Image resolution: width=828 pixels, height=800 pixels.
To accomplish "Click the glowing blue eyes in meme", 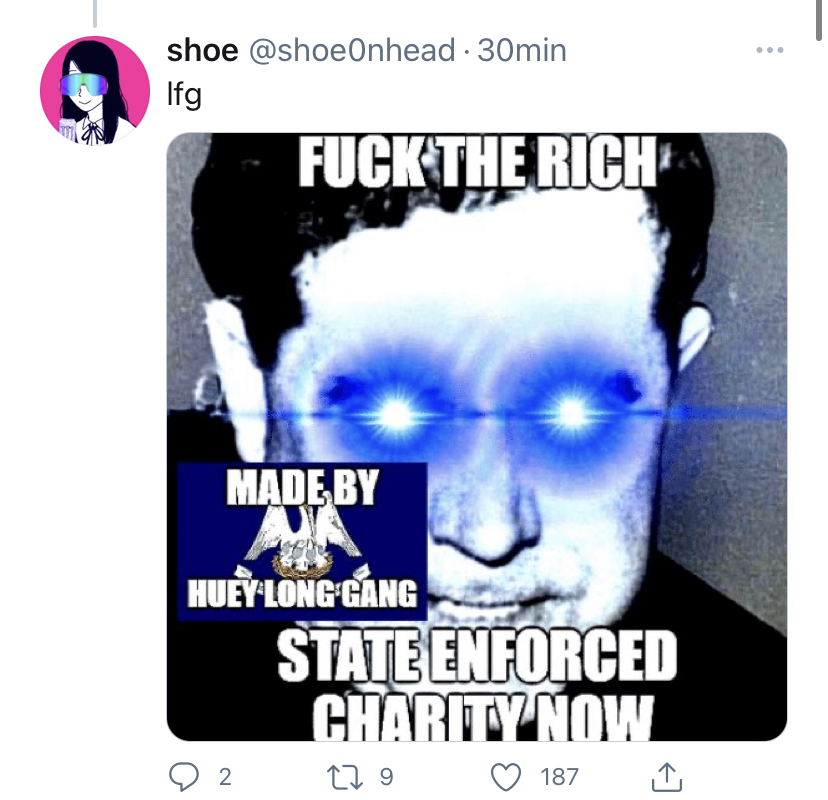I will coord(482,412).
